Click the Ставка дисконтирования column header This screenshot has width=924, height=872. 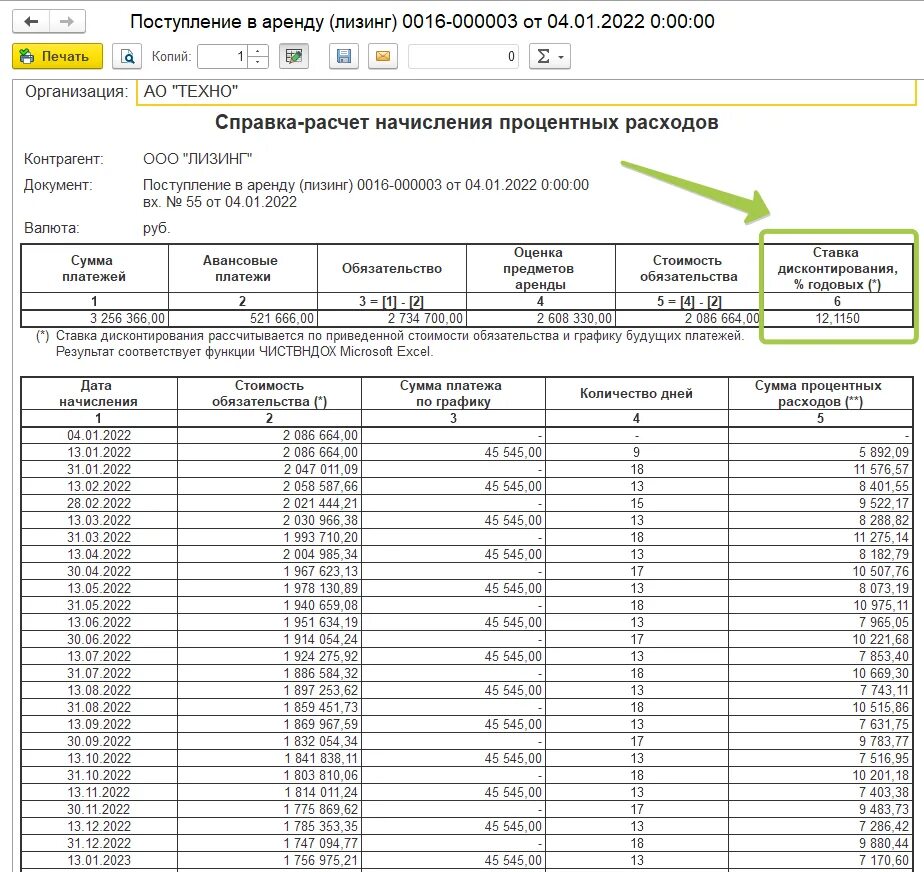(x=837, y=269)
